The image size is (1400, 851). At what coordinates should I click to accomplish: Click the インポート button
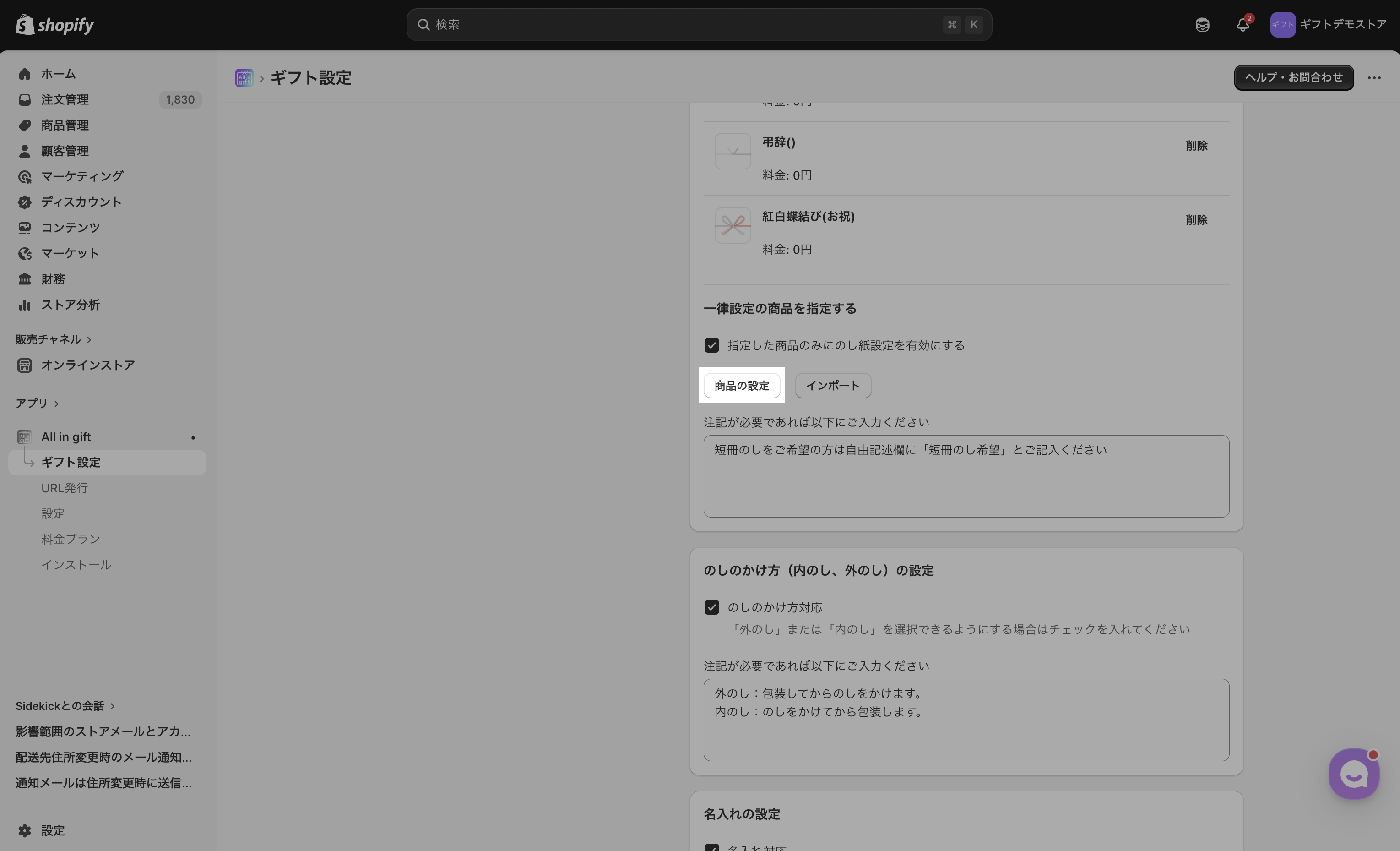[832, 385]
